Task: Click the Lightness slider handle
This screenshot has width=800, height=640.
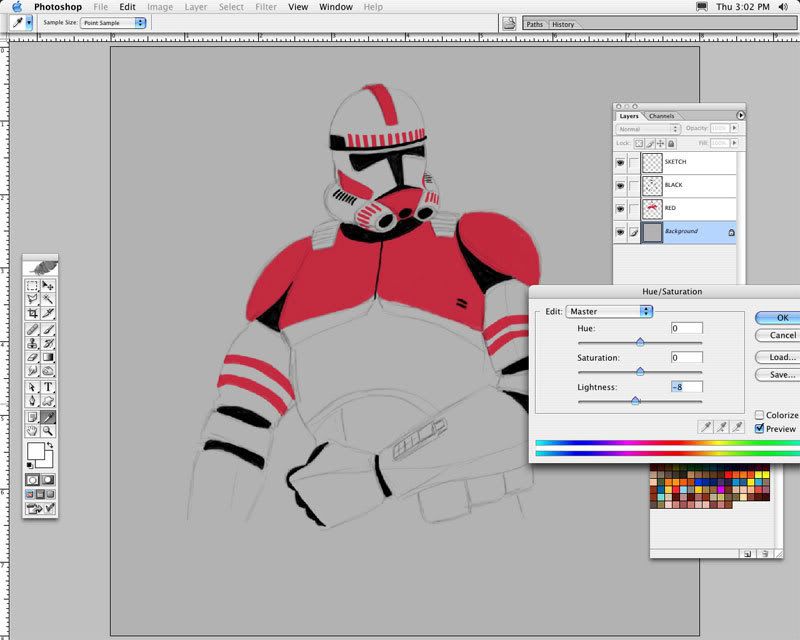Action: pyautogui.click(x=635, y=401)
